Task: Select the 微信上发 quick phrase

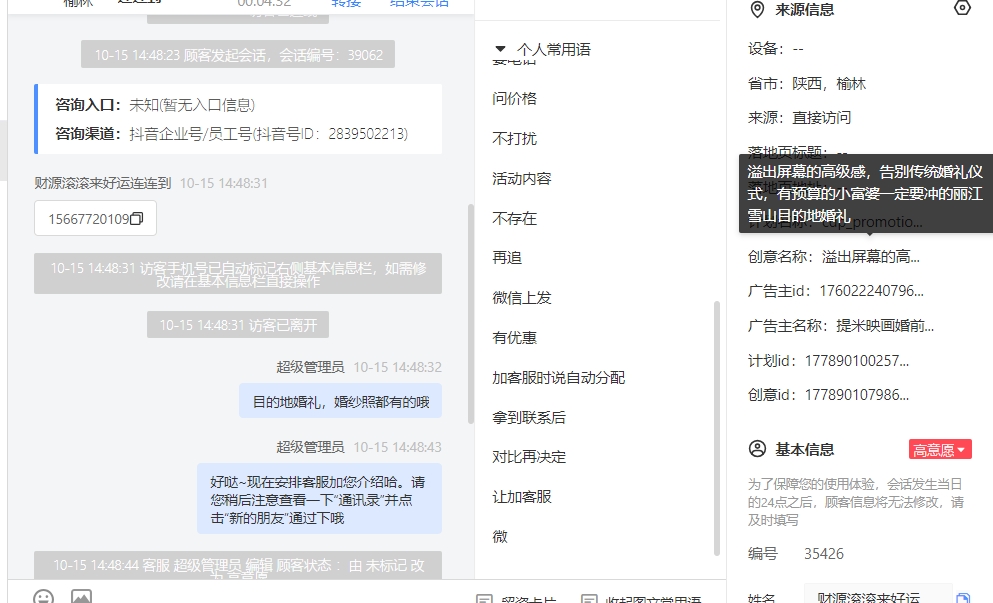Action: (522, 298)
